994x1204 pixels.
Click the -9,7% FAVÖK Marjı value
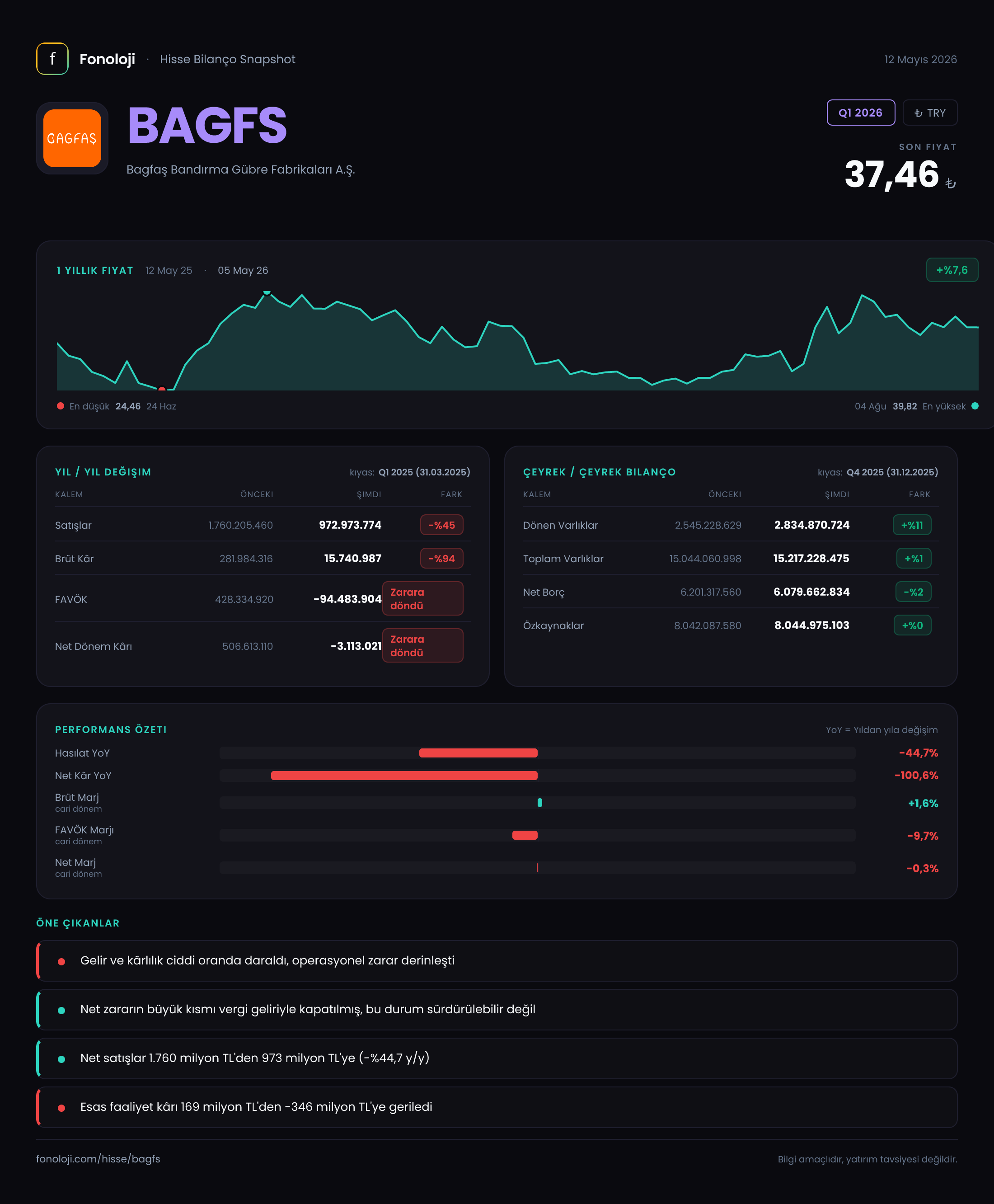click(923, 836)
